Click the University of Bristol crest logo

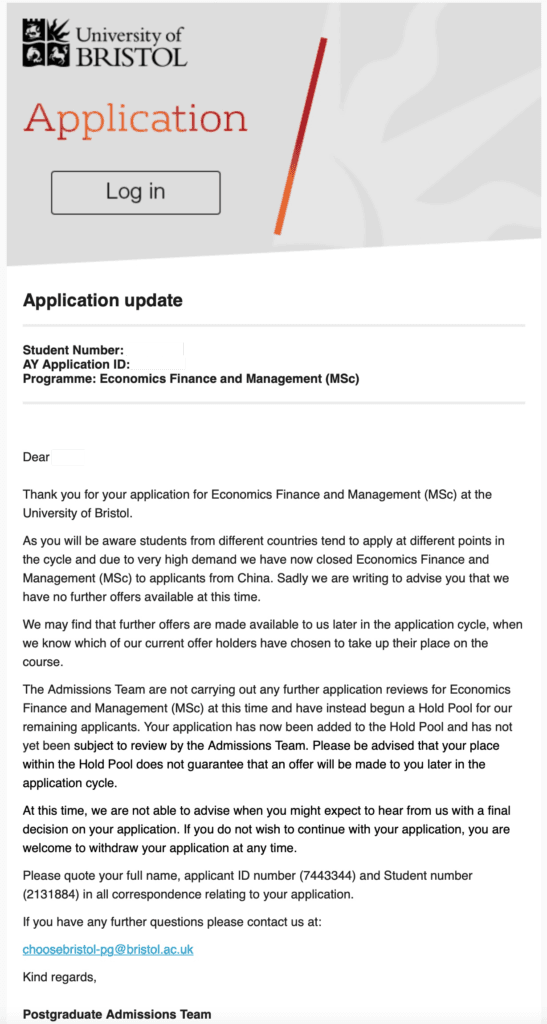[46, 42]
